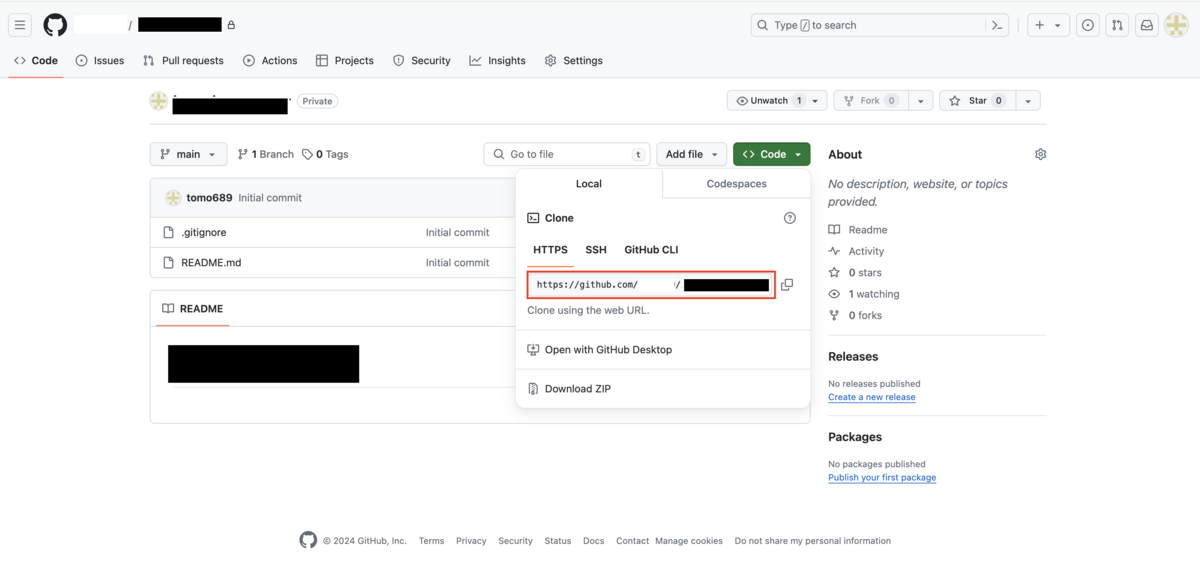Open the notifications inbox icon

tap(1147, 25)
